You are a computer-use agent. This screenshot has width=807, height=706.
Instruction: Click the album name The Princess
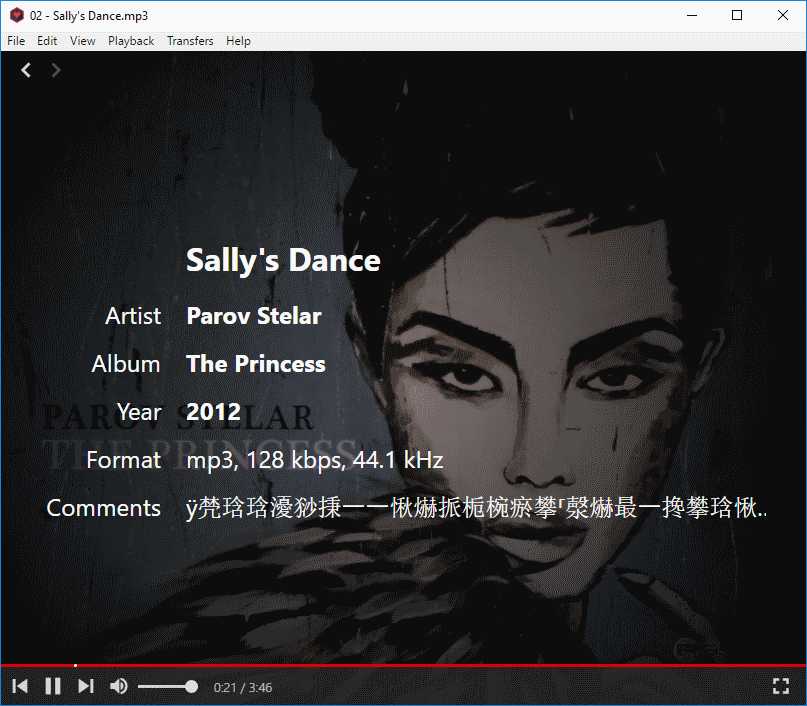pyautogui.click(x=256, y=364)
